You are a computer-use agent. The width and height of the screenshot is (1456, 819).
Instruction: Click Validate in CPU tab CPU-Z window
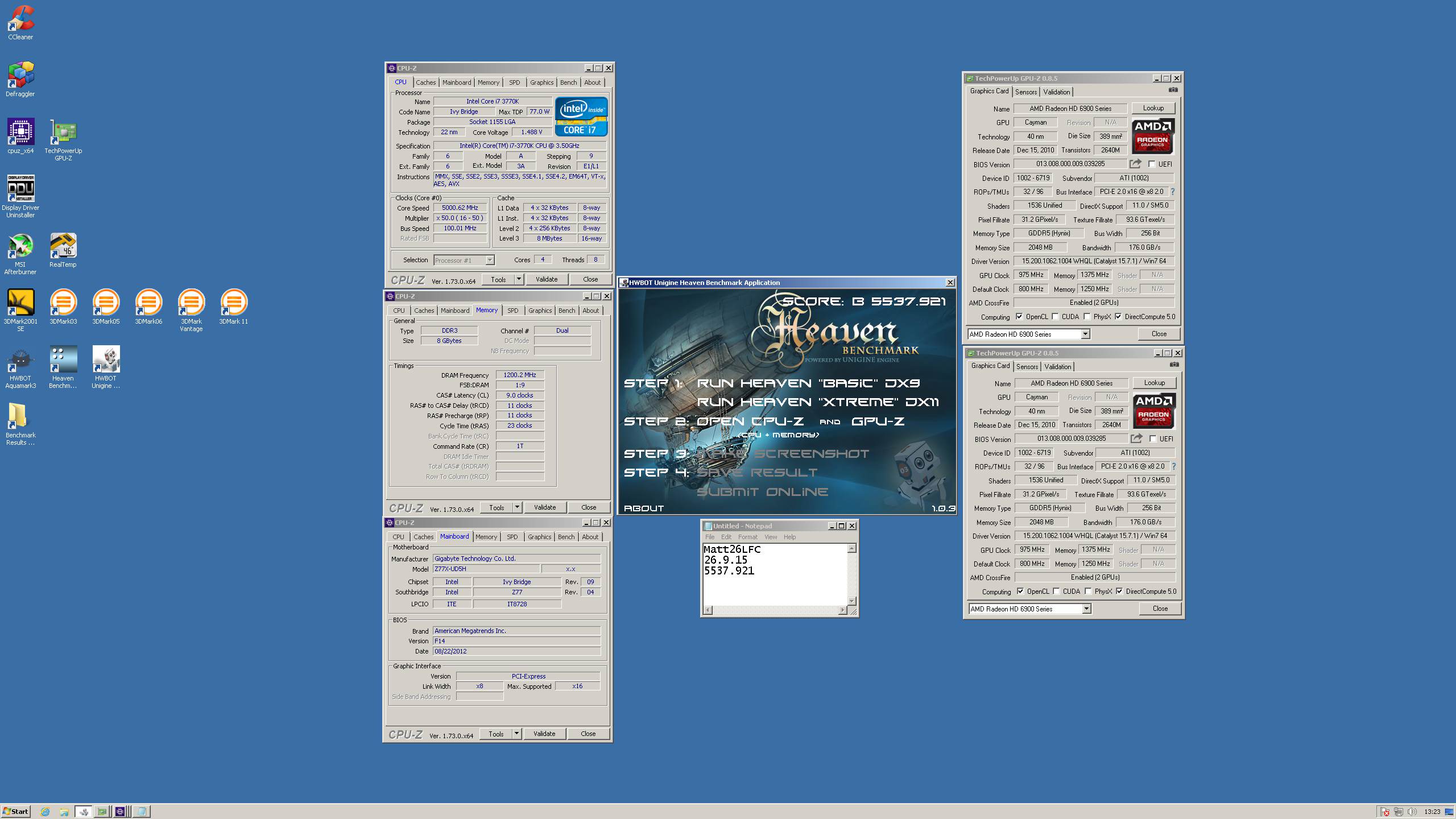click(x=547, y=279)
